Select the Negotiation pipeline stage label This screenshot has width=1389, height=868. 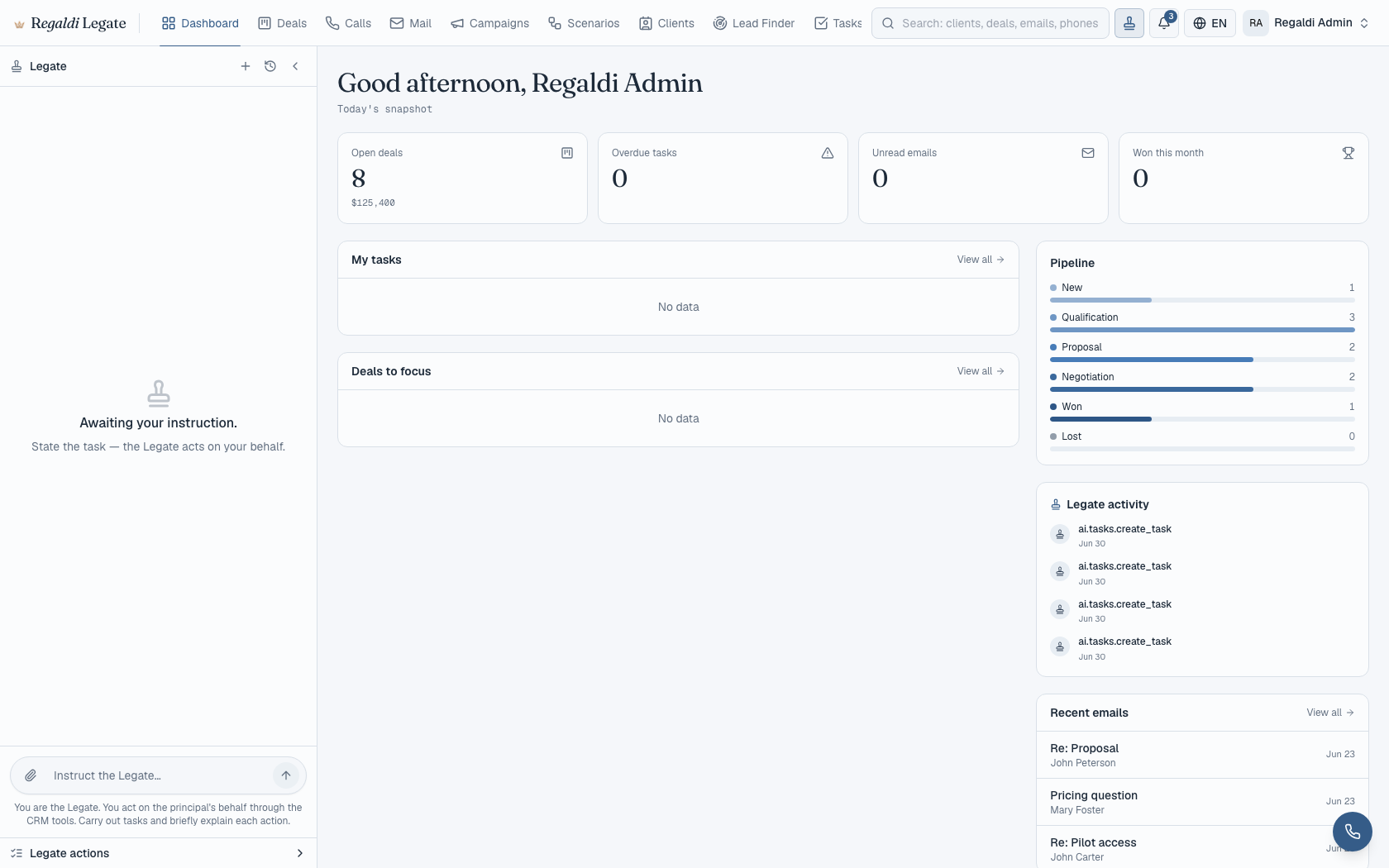[x=1087, y=377]
